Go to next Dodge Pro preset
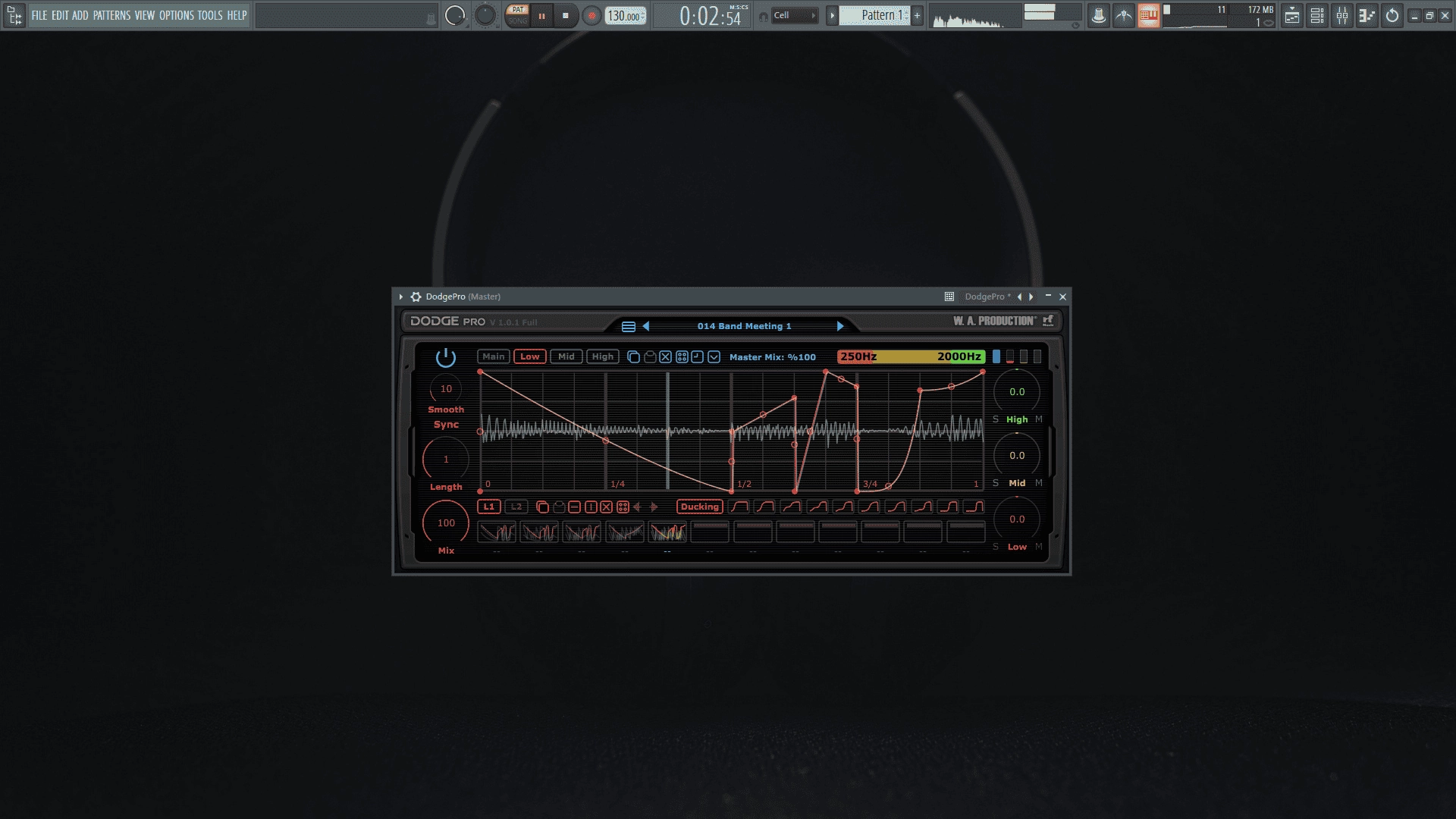Image resolution: width=1456 pixels, height=819 pixels. [839, 326]
